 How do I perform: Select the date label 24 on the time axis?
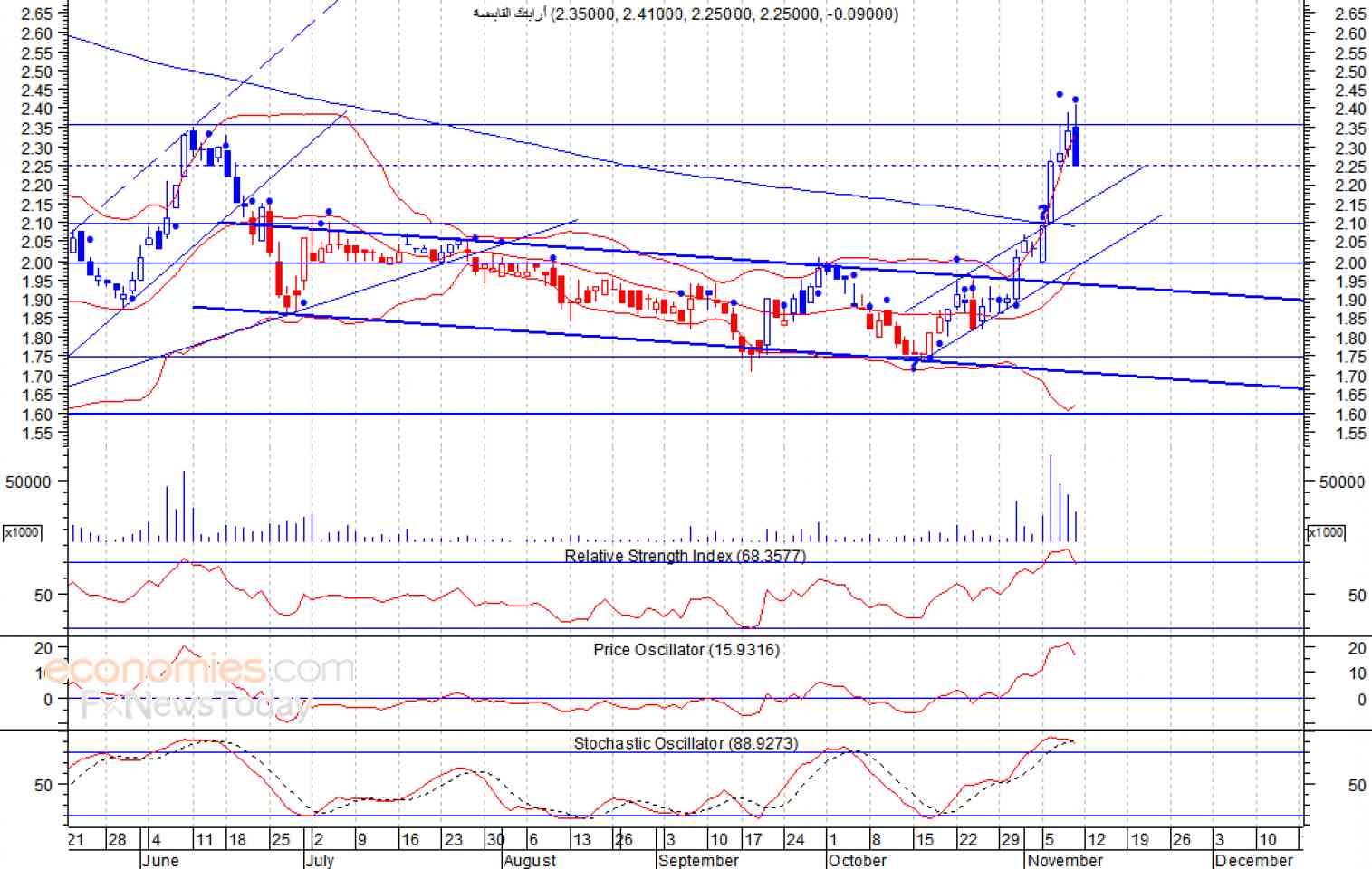(795, 839)
